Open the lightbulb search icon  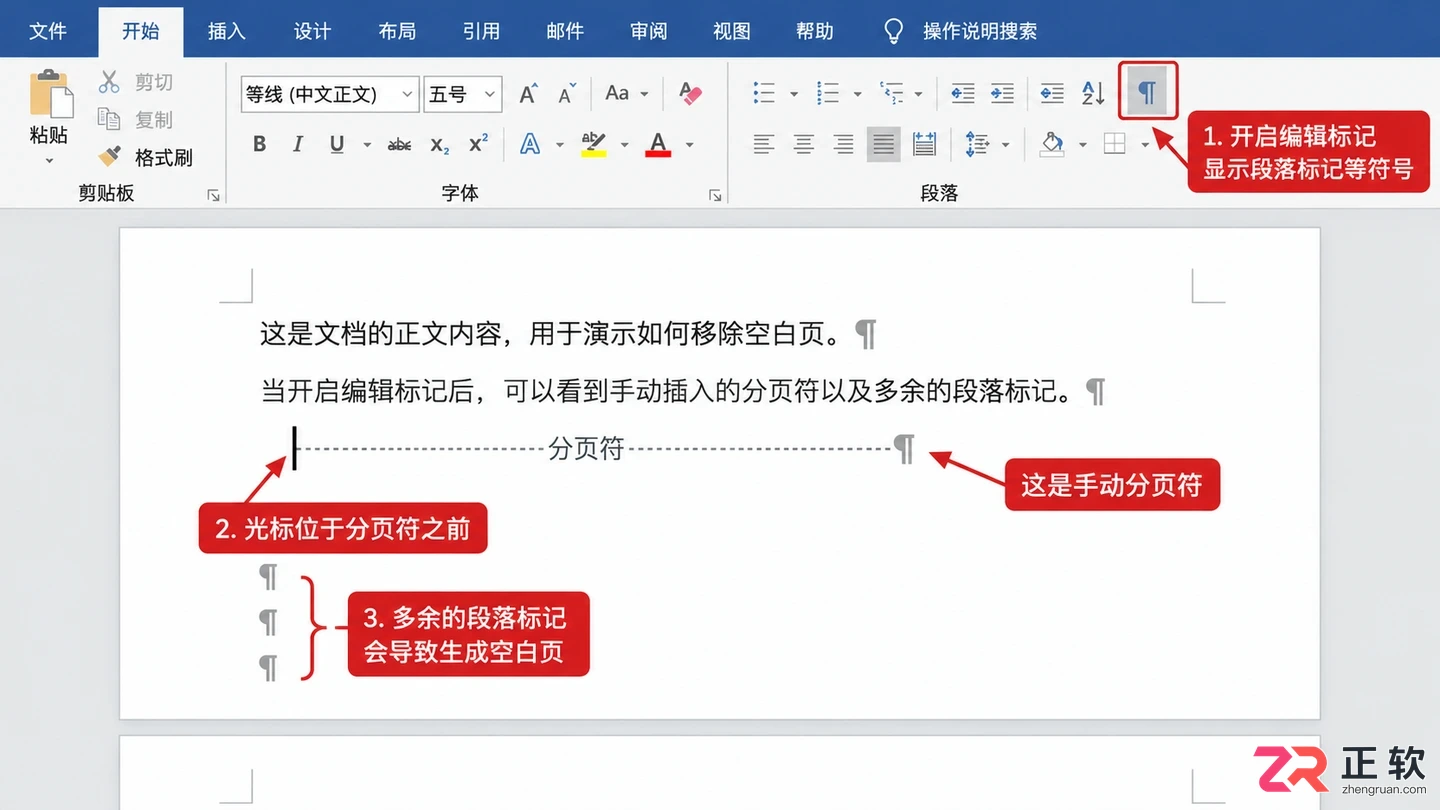click(894, 31)
